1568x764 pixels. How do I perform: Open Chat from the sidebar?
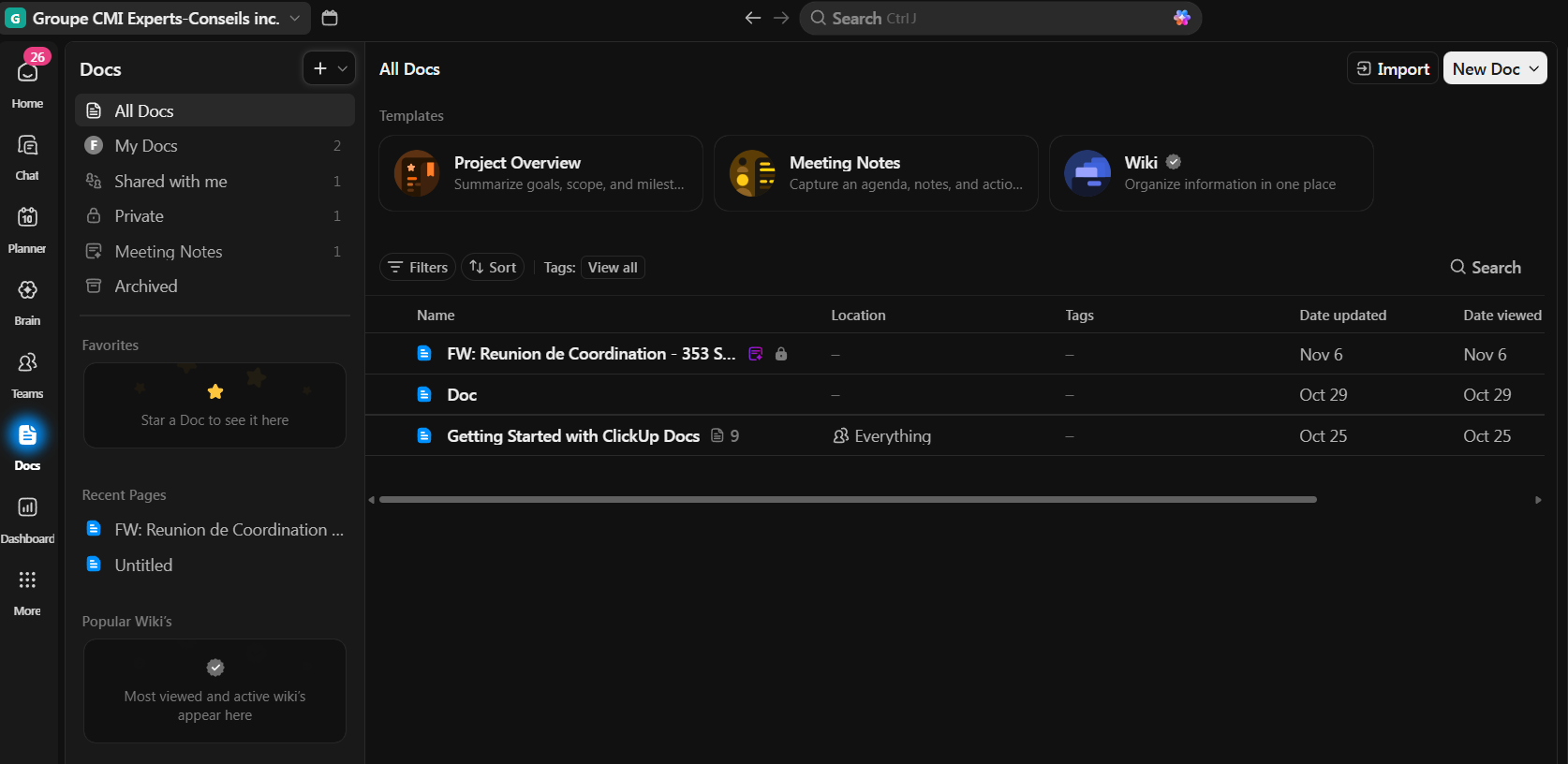click(x=27, y=146)
